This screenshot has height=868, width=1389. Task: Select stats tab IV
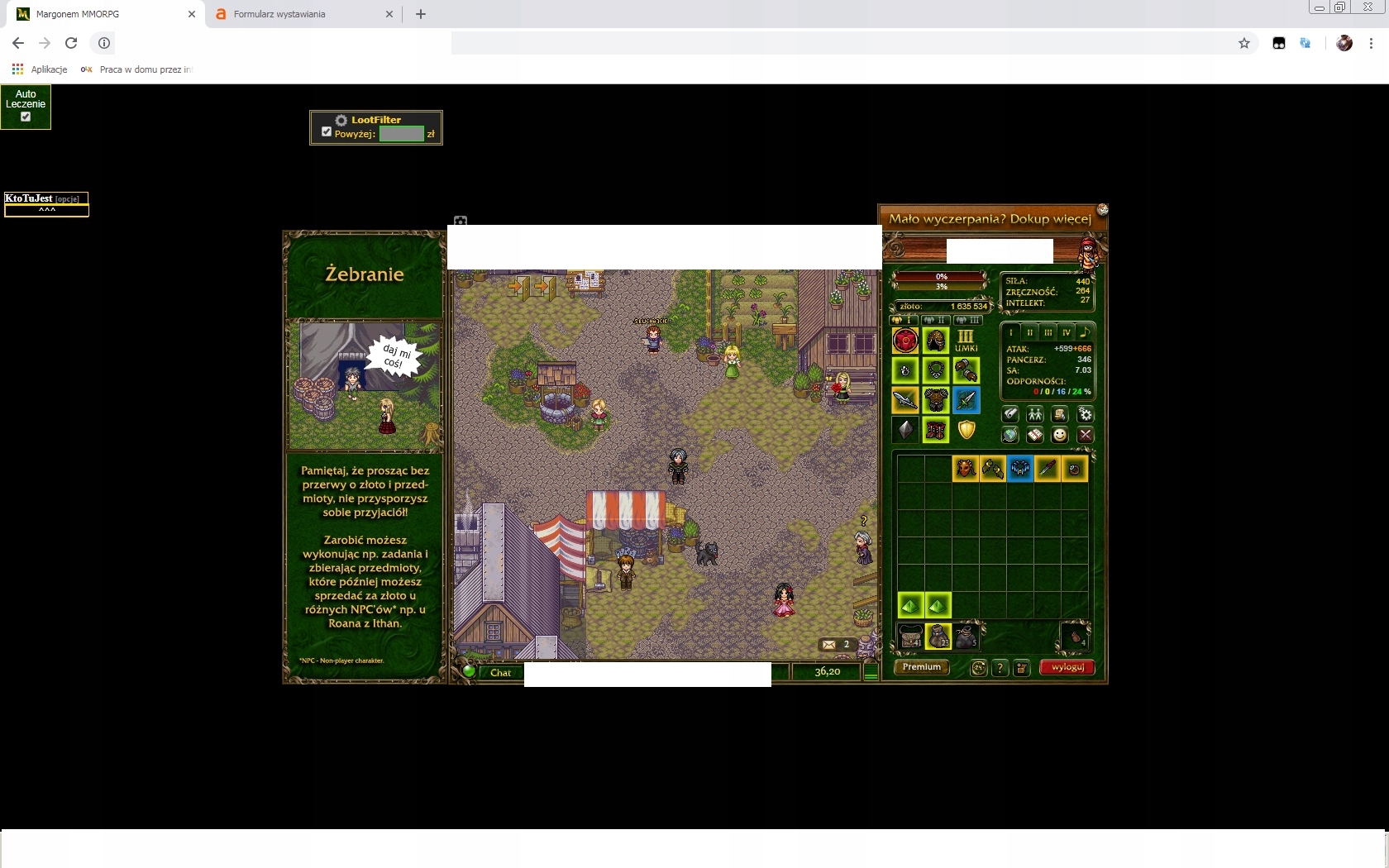(x=1066, y=332)
